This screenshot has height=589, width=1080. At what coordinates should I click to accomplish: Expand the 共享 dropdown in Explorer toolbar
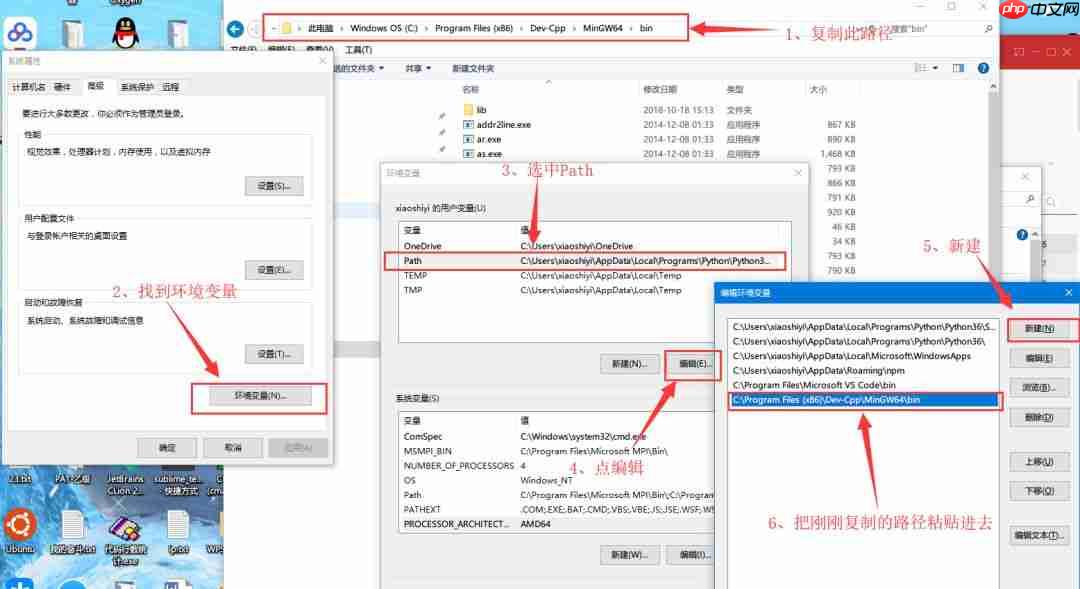click(418, 68)
